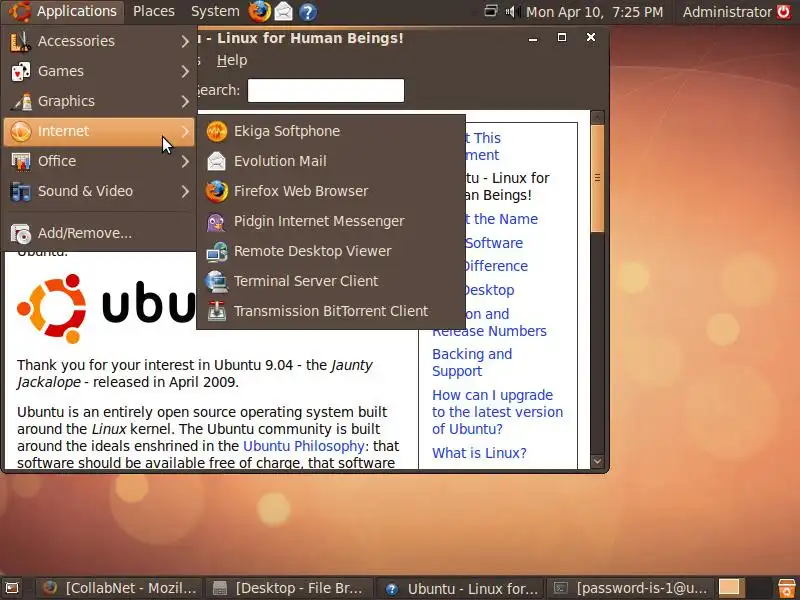Image resolution: width=800 pixels, height=600 pixels.
Task: Open the System menu
Action: pos(215,11)
